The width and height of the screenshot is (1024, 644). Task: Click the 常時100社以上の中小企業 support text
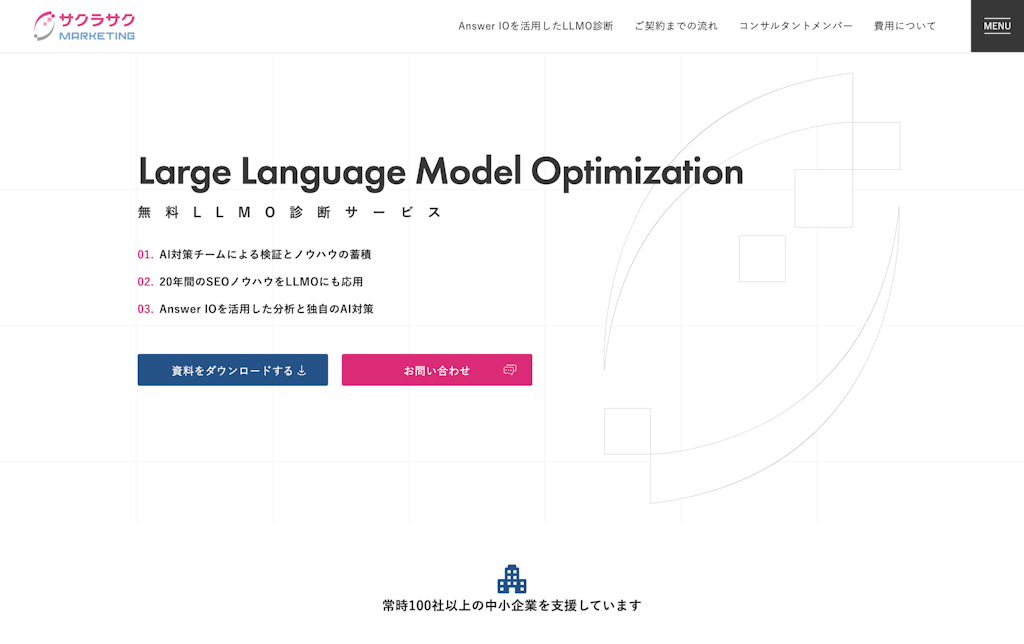pos(512,604)
